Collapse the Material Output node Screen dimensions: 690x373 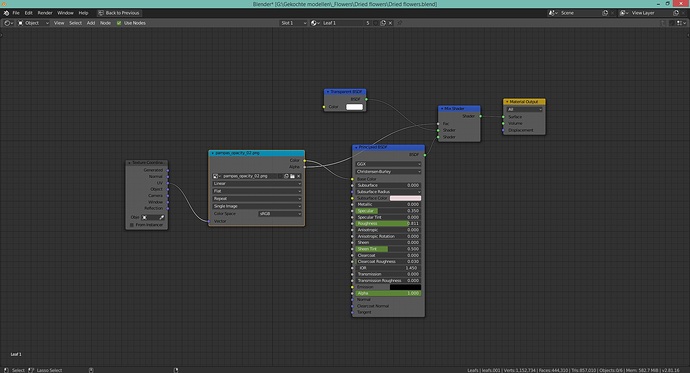pos(507,102)
